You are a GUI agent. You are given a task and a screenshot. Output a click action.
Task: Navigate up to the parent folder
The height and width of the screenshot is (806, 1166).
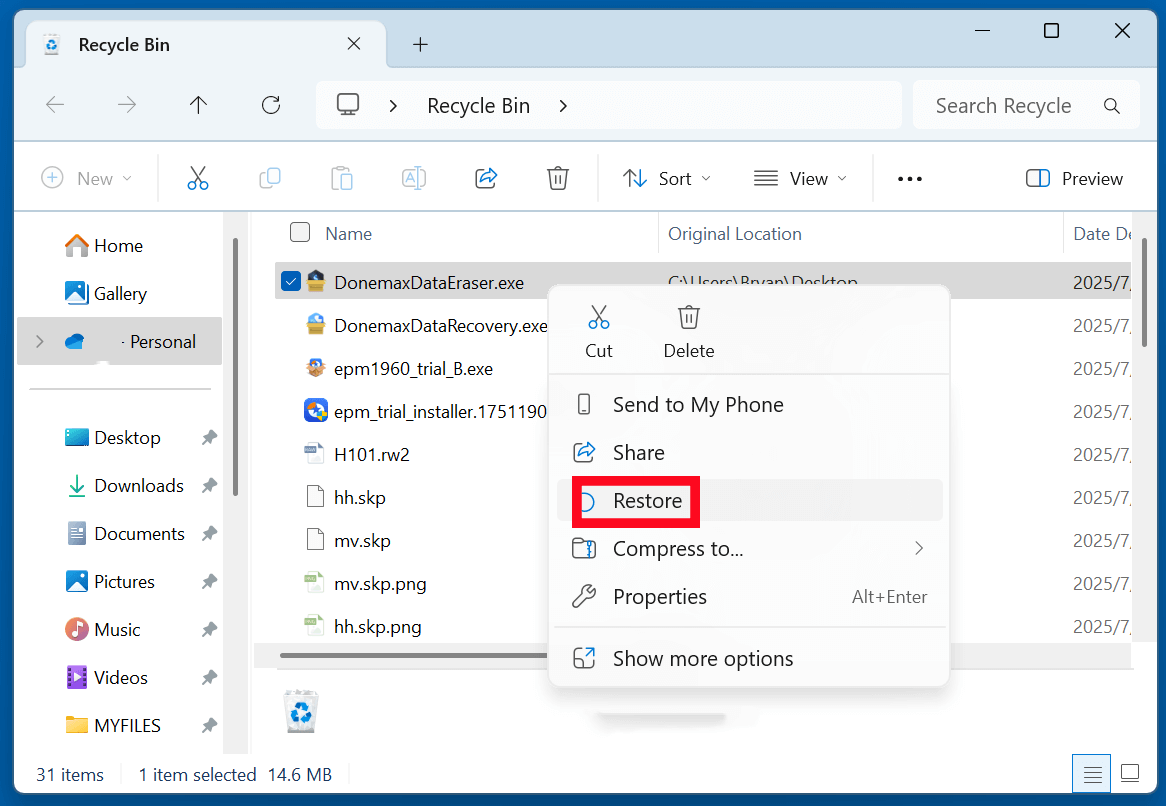[x=198, y=104]
